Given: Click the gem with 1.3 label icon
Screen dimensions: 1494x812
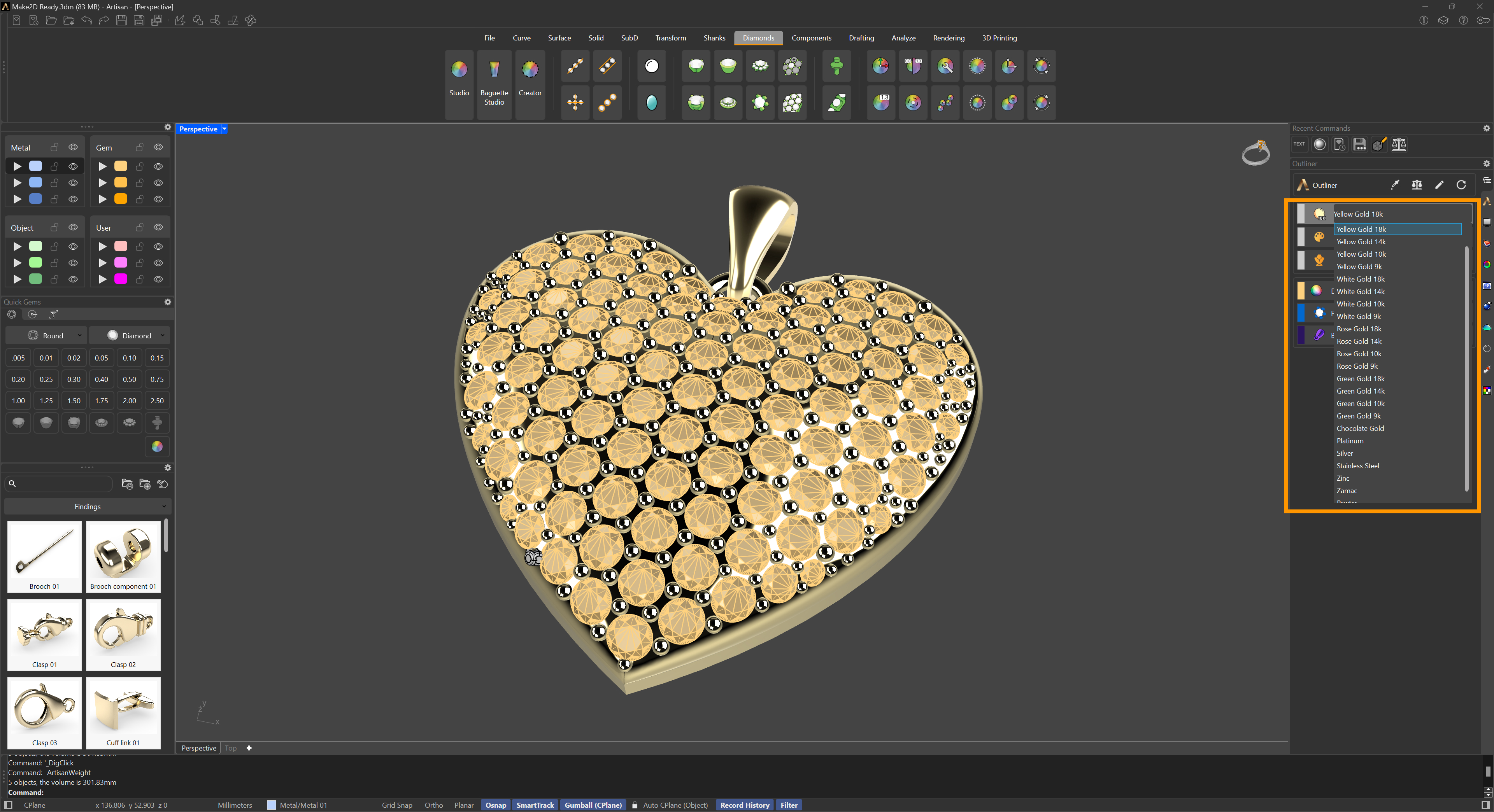Looking at the screenshot, I should [881, 103].
